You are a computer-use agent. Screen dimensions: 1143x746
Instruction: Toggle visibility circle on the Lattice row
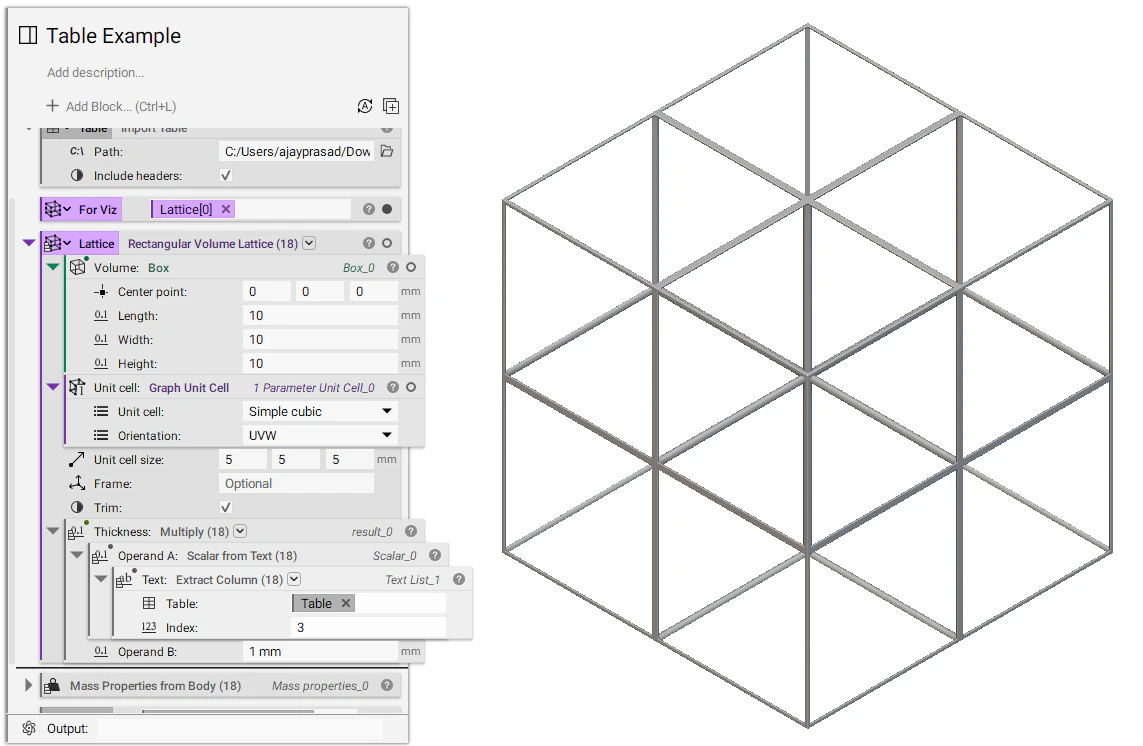tap(387, 243)
